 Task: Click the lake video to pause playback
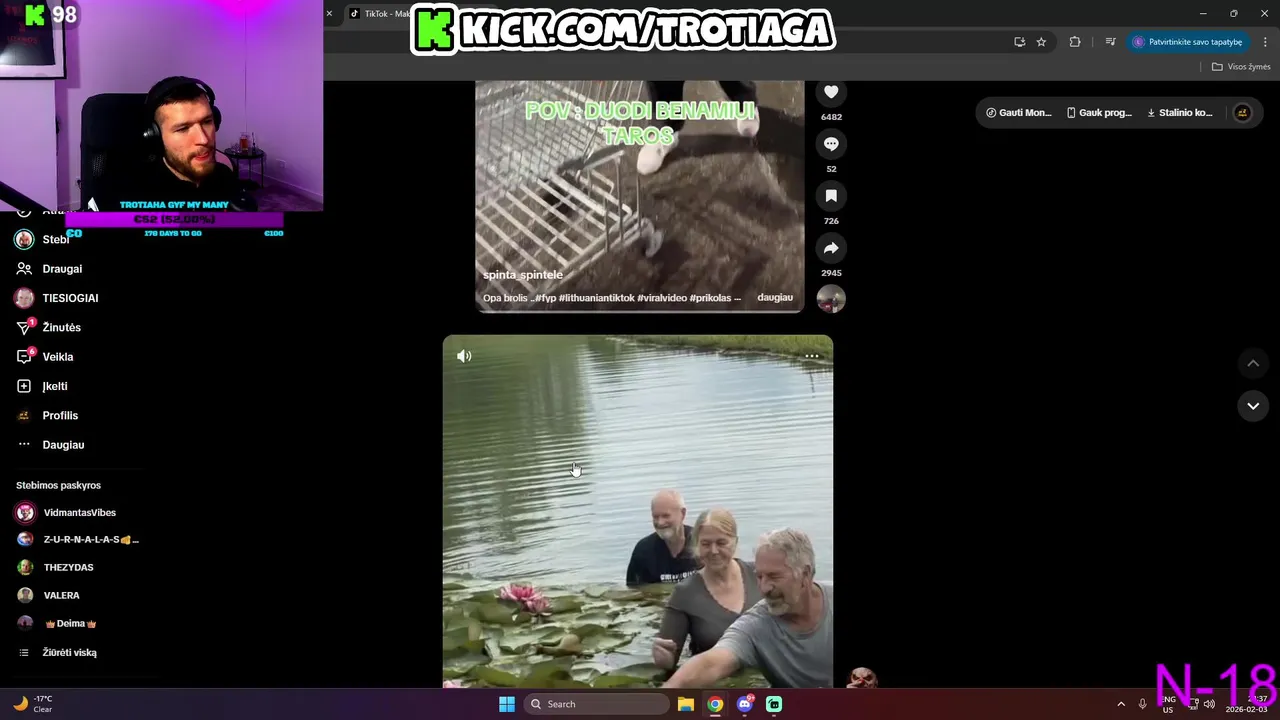638,512
